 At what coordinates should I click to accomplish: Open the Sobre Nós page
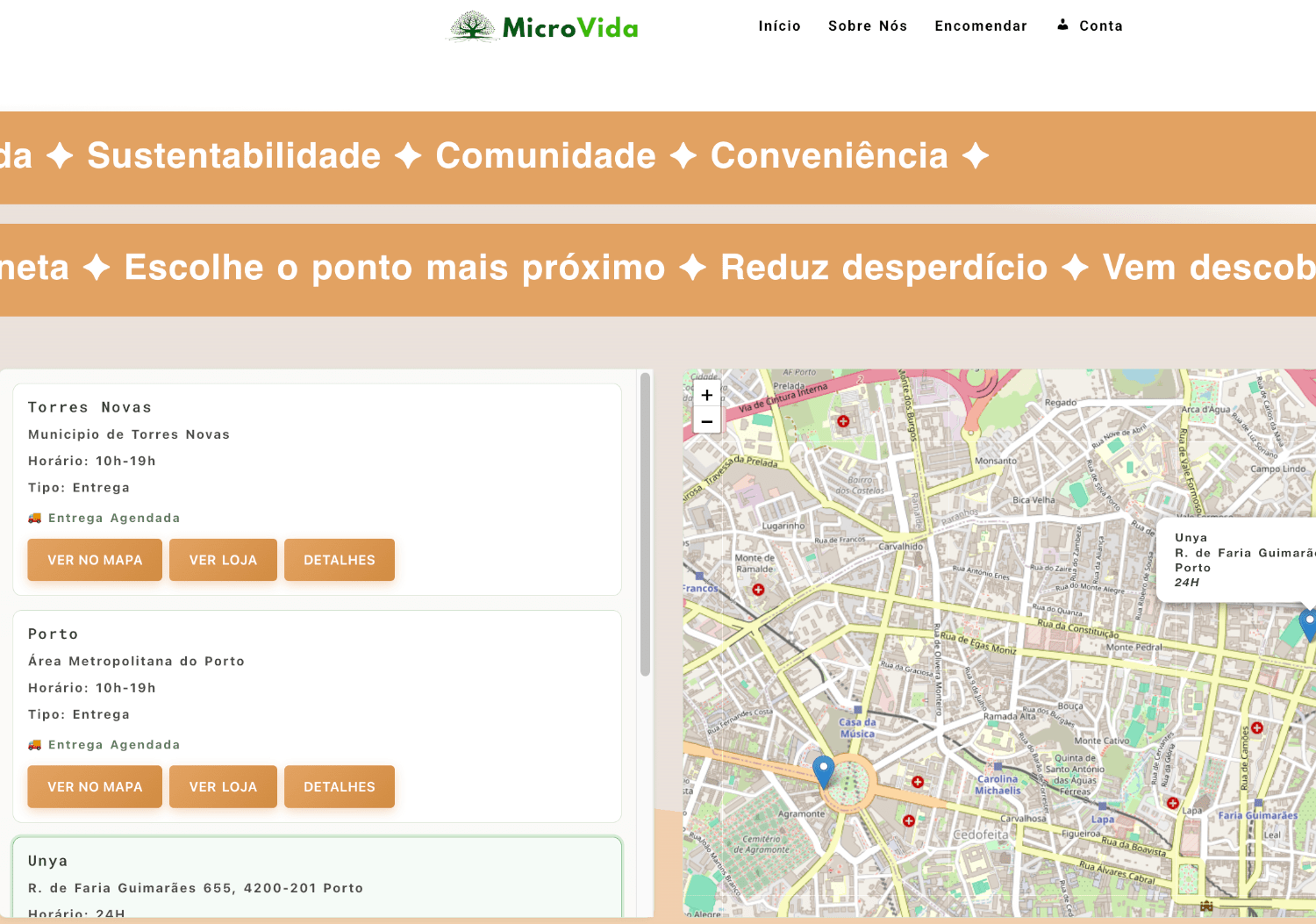click(x=868, y=25)
